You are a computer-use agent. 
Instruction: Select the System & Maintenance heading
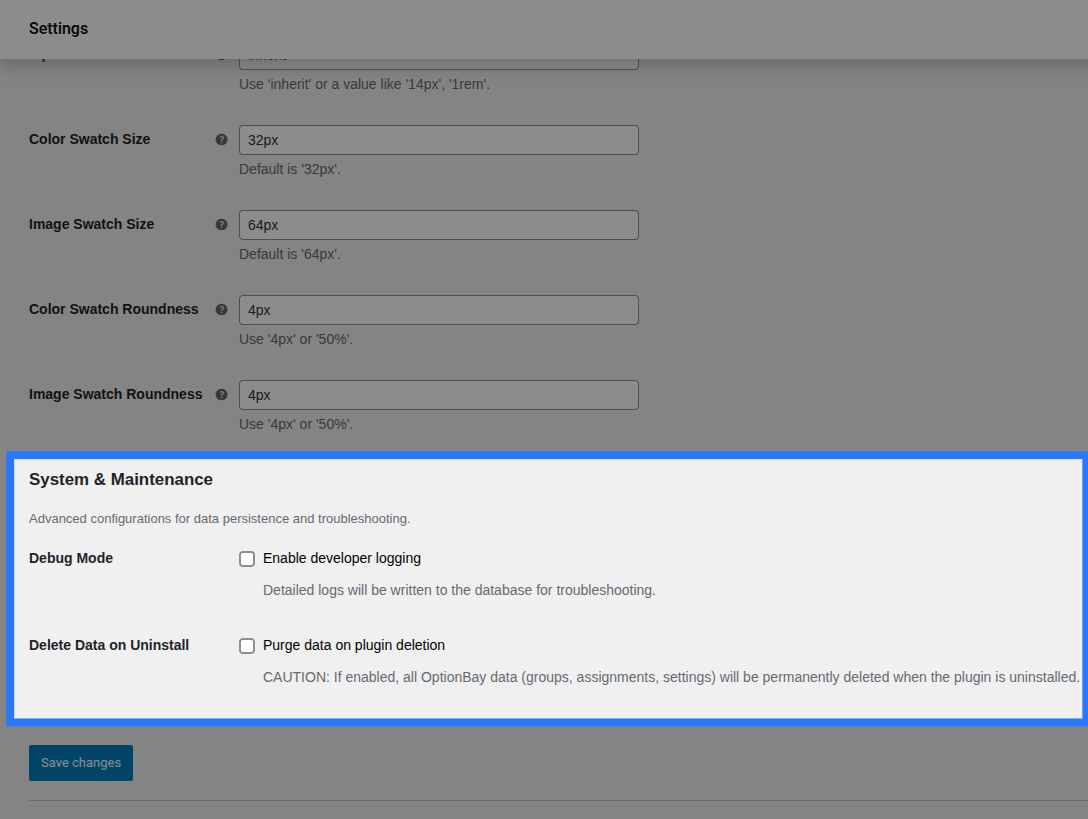click(x=121, y=480)
